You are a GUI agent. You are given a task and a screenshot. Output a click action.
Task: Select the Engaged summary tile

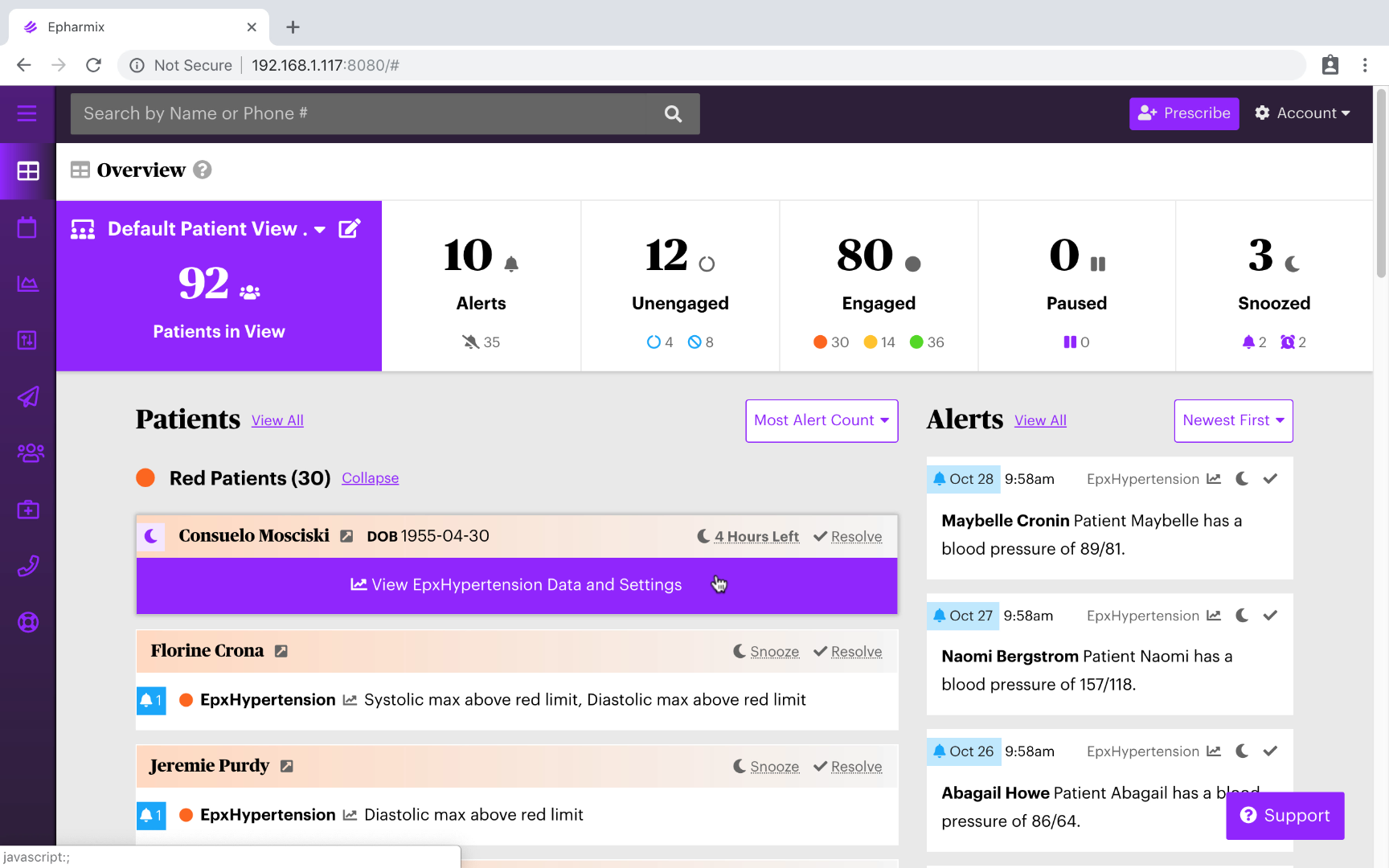coord(879,286)
